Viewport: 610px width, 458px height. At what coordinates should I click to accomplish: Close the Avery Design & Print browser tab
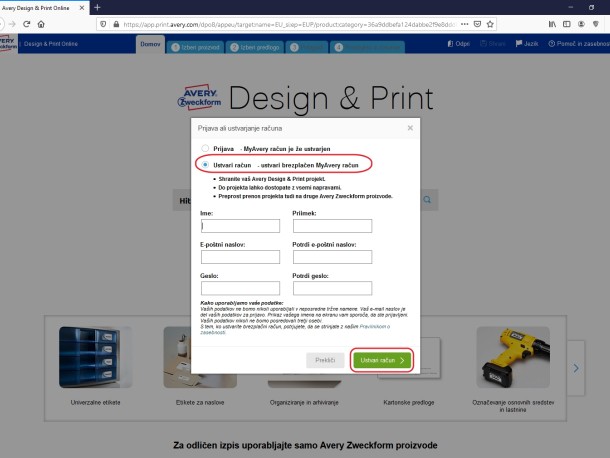point(82,8)
